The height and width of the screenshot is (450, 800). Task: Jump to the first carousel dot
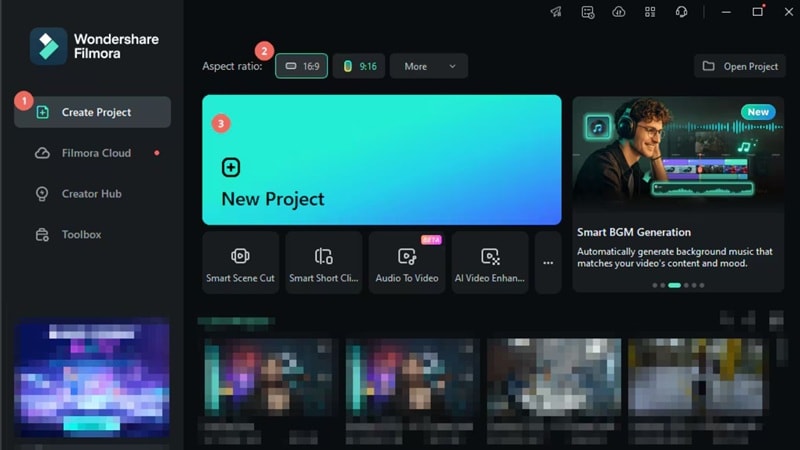click(x=655, y=285)
